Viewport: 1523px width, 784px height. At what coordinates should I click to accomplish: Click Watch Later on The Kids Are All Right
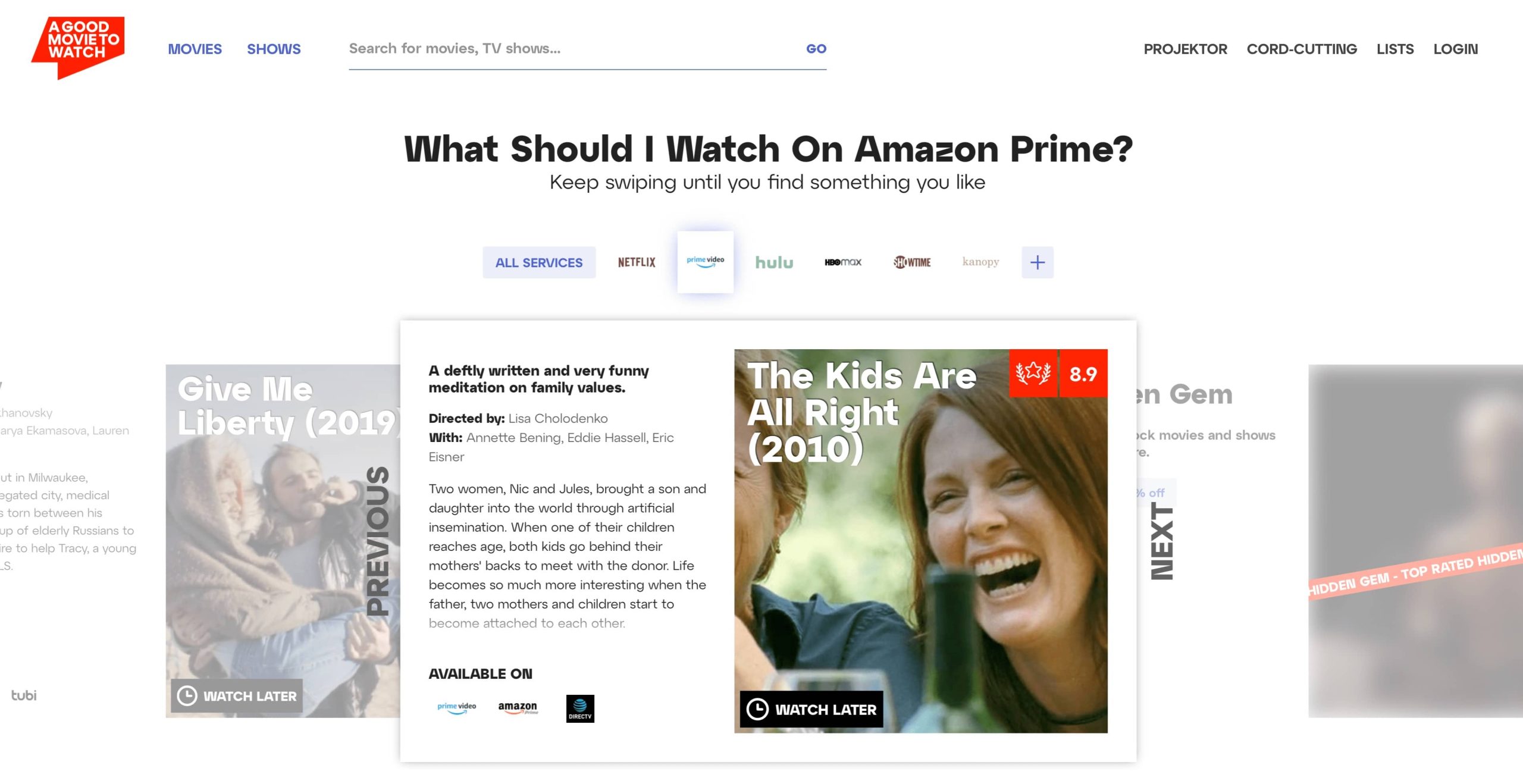pos(811,709)
